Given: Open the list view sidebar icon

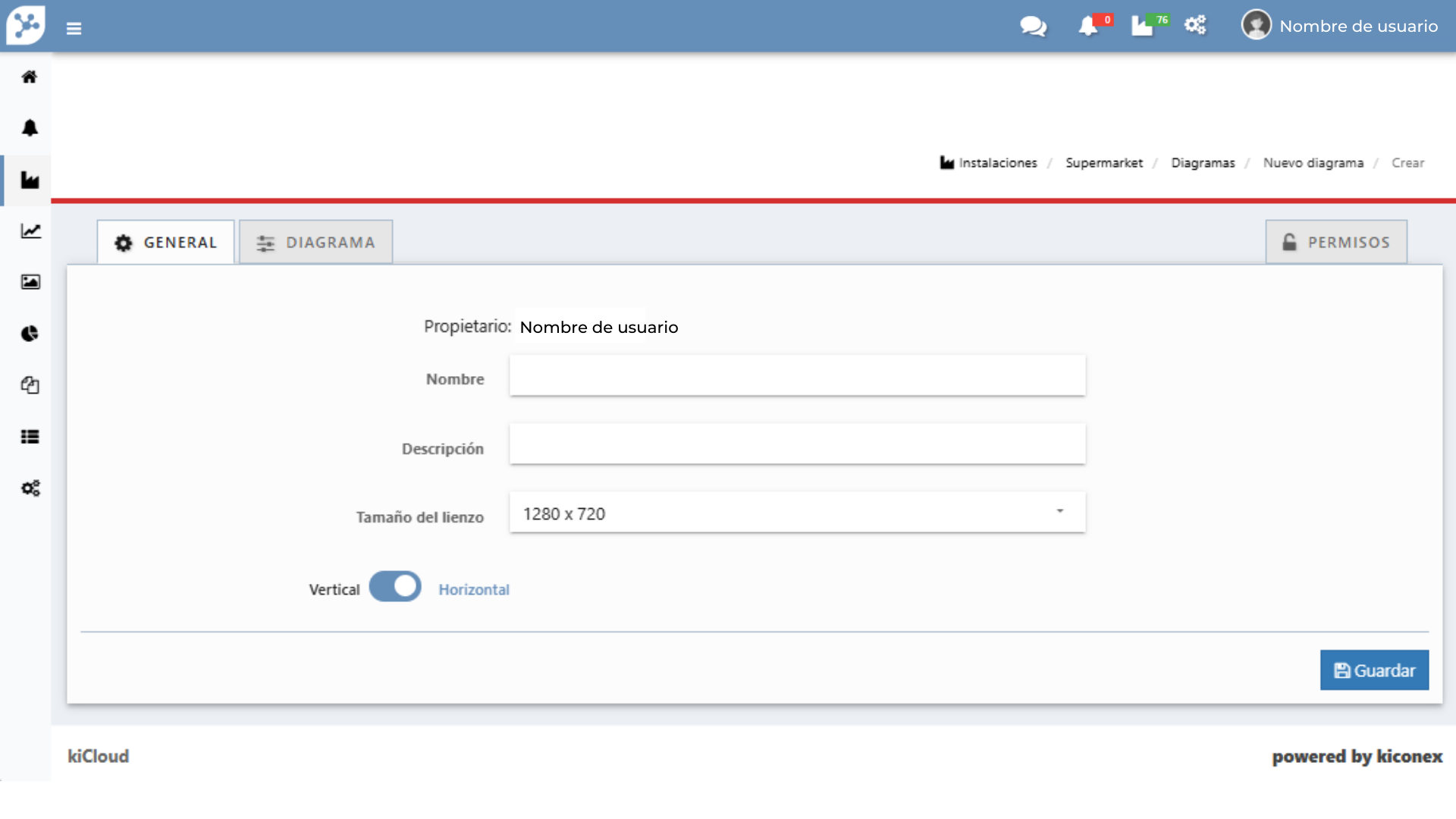Looking at the screenshot, I should coord(30,437).
